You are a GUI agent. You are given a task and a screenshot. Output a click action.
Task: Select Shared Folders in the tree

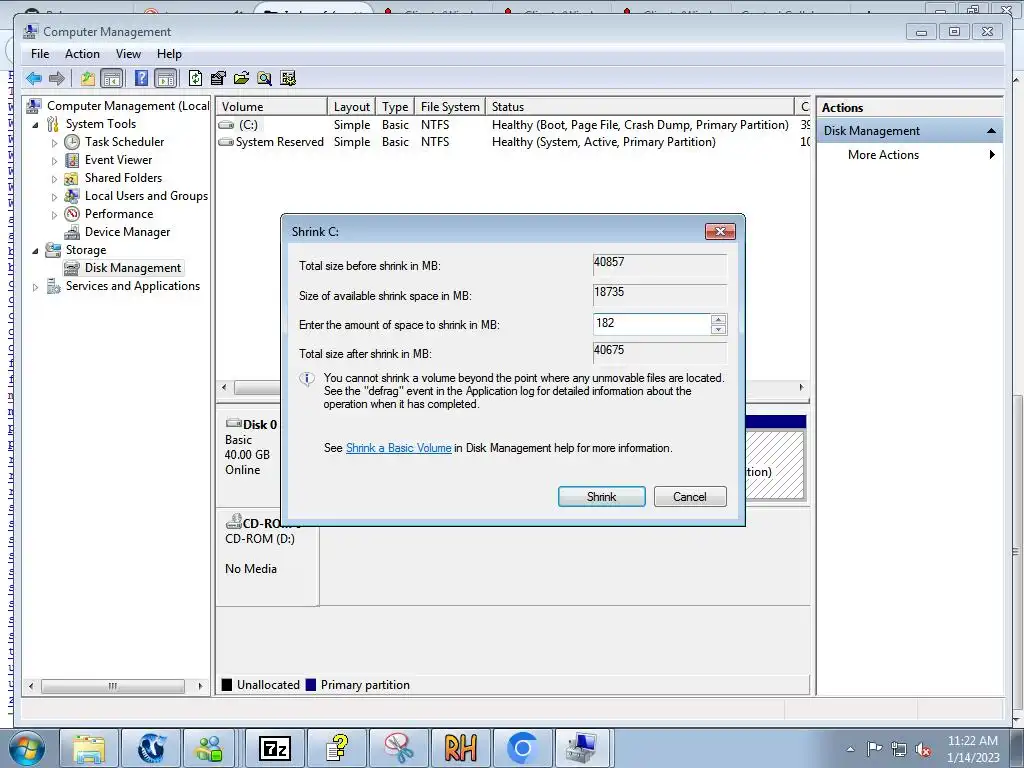pos(123,178)
